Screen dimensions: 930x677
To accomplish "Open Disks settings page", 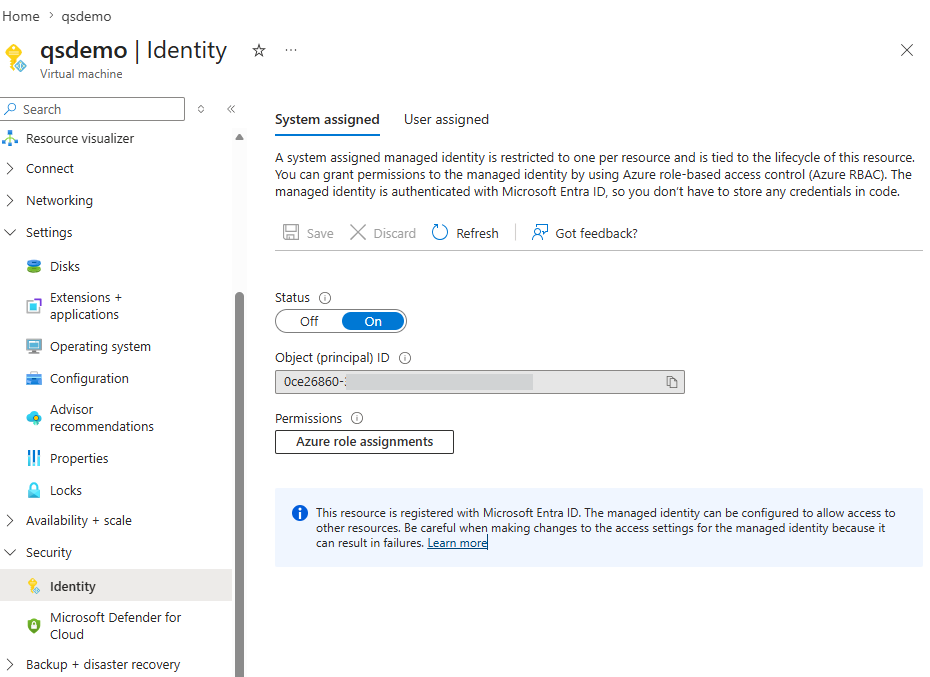I will click(65, 266).
